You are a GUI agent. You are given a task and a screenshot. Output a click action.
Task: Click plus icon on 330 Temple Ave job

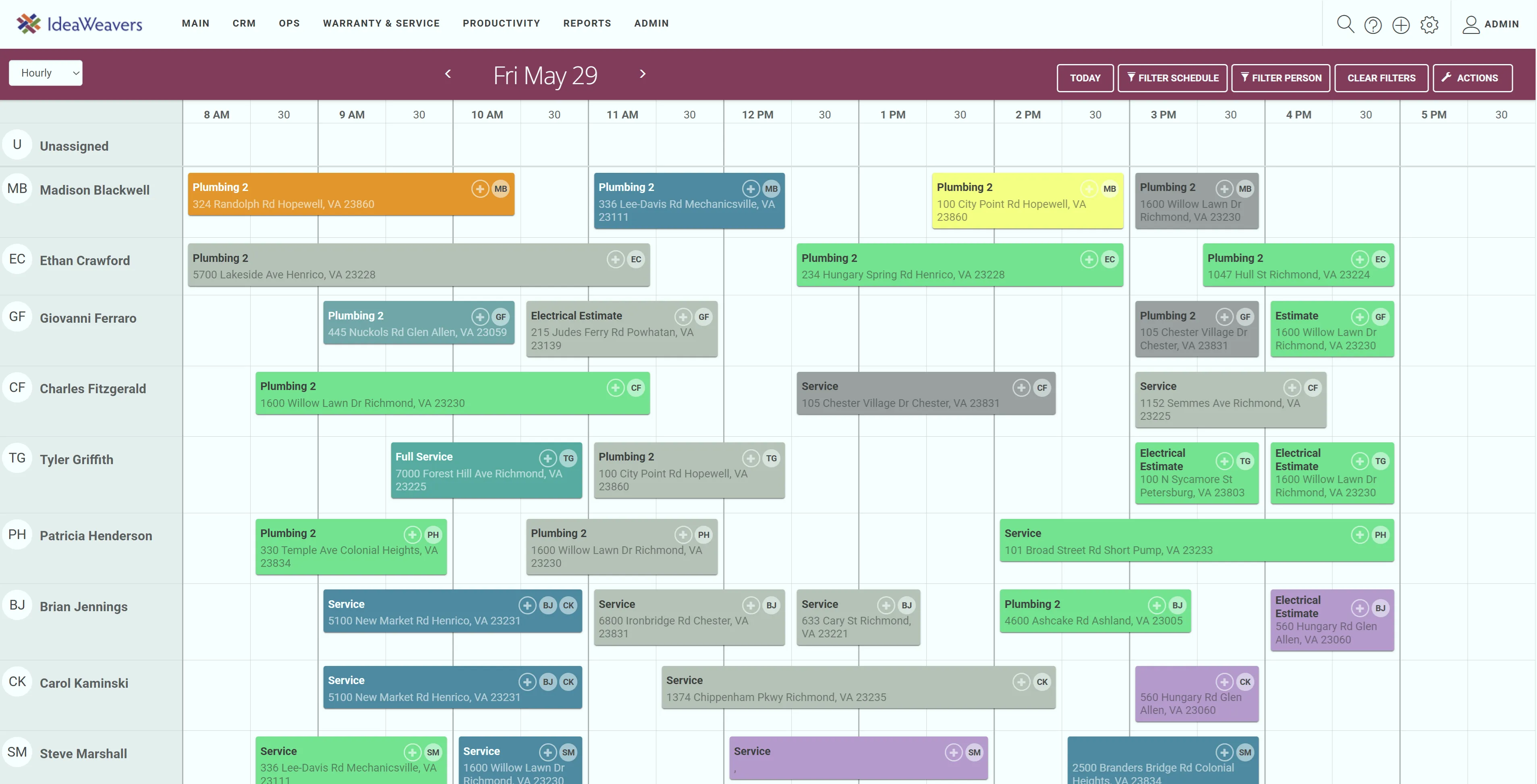[x=412, y=535]
